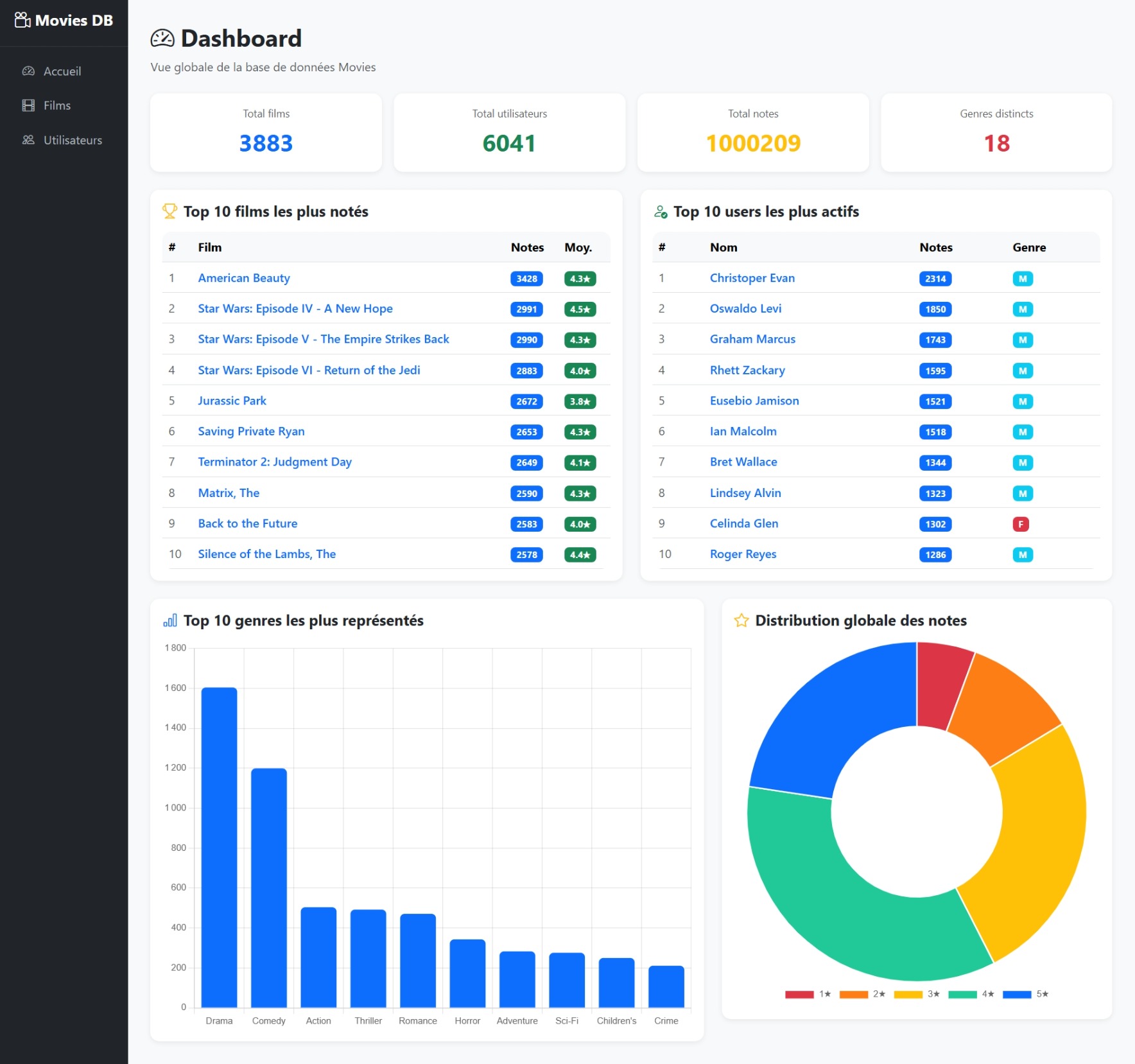Click the 4.5★ average badge
The height and width of the screenshot is (1064, 1135).
(580, 310)
